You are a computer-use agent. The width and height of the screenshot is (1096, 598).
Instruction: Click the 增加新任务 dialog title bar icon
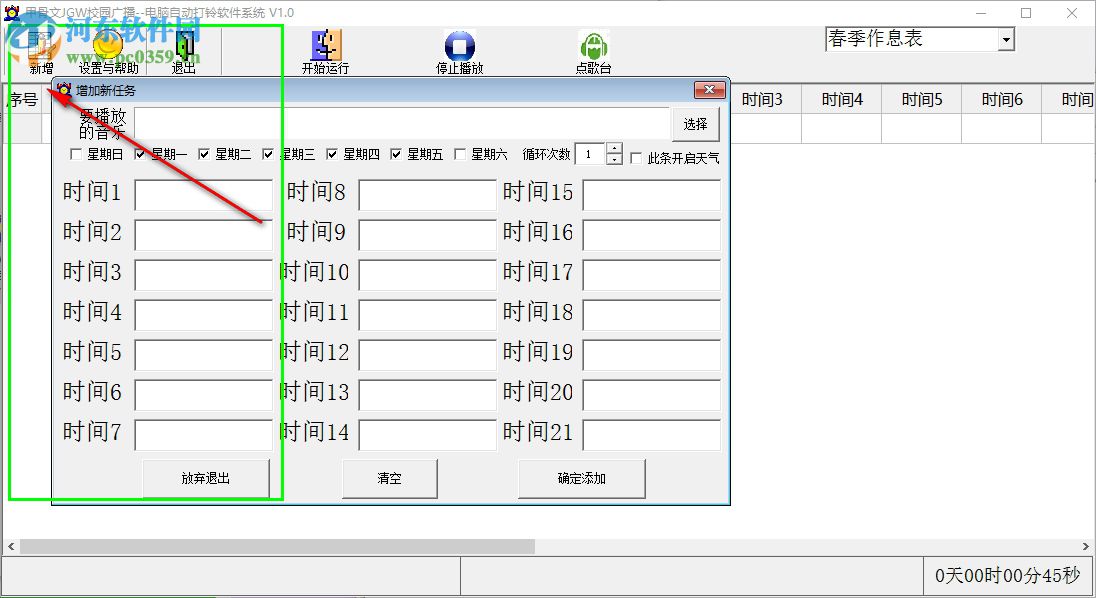[x=65, y=90]
